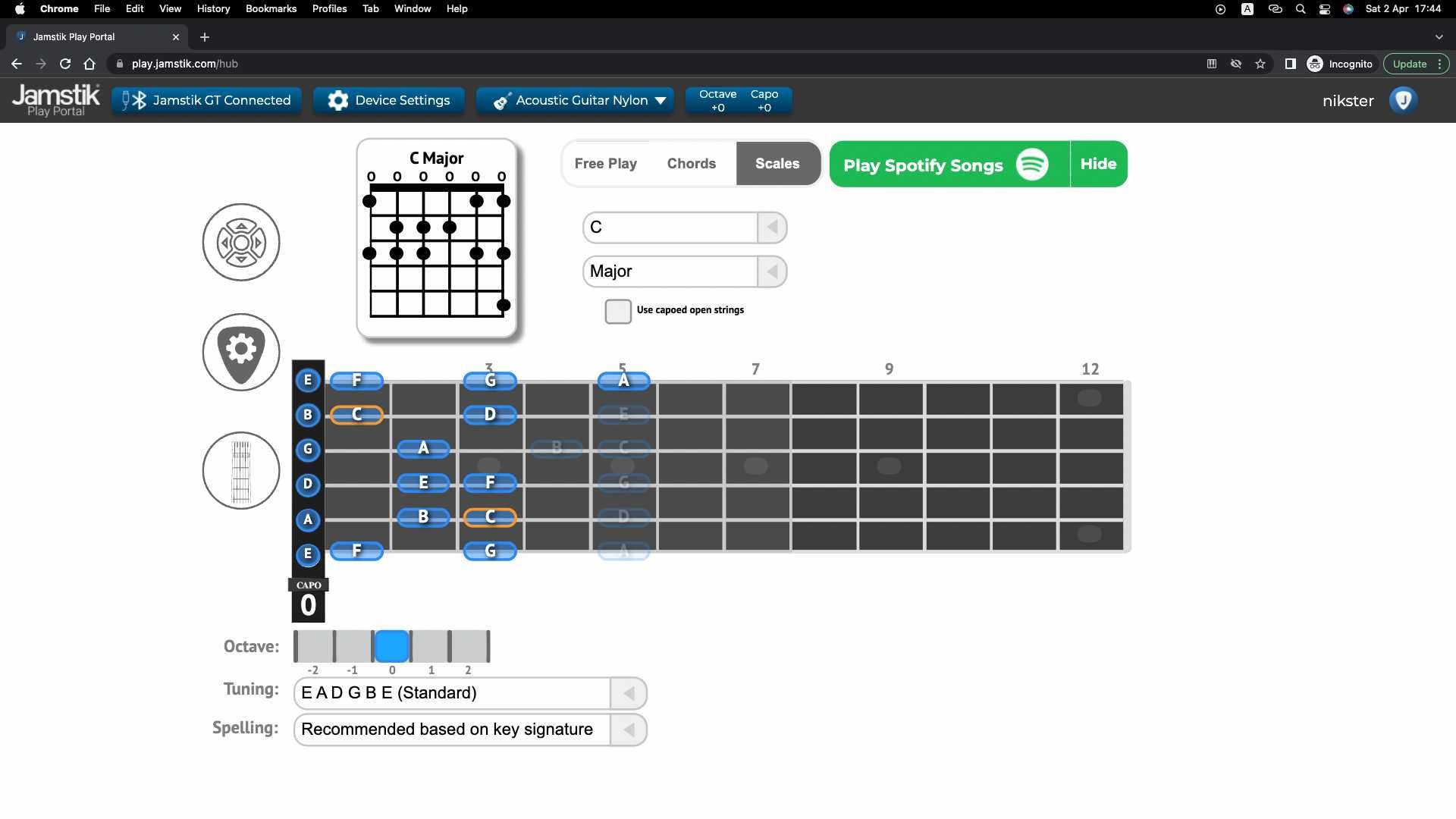Open Device Settings
Viewport: 1456px width, 819px height.
[x=389, y=100]
